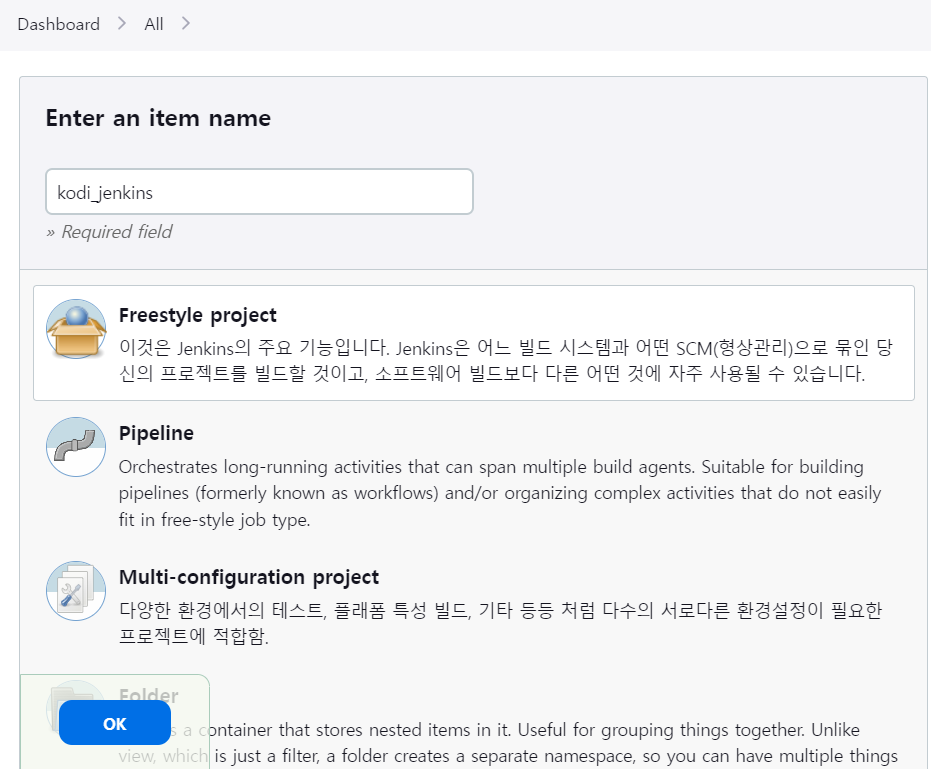Select the Freestyle project title
Screen dimensions: 931x769
(x=198, y=315)
